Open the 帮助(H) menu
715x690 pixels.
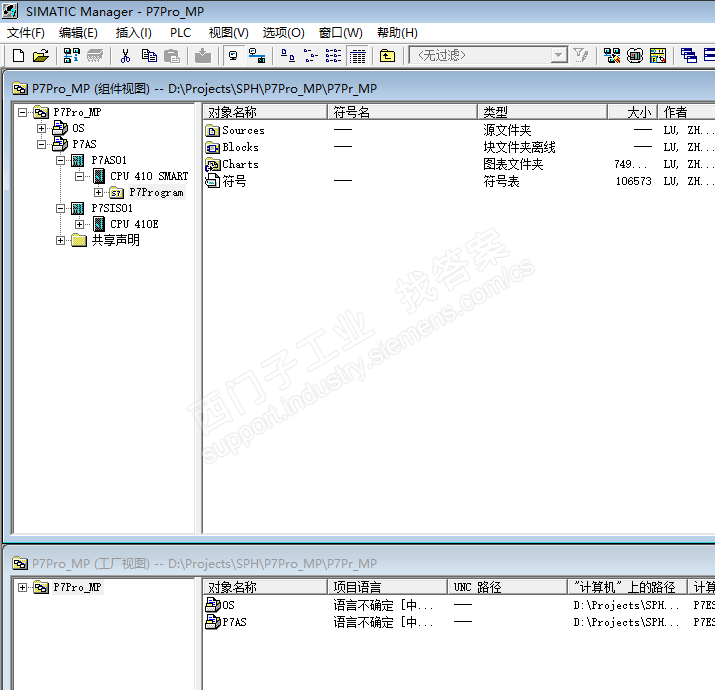(x=397, y=33)
